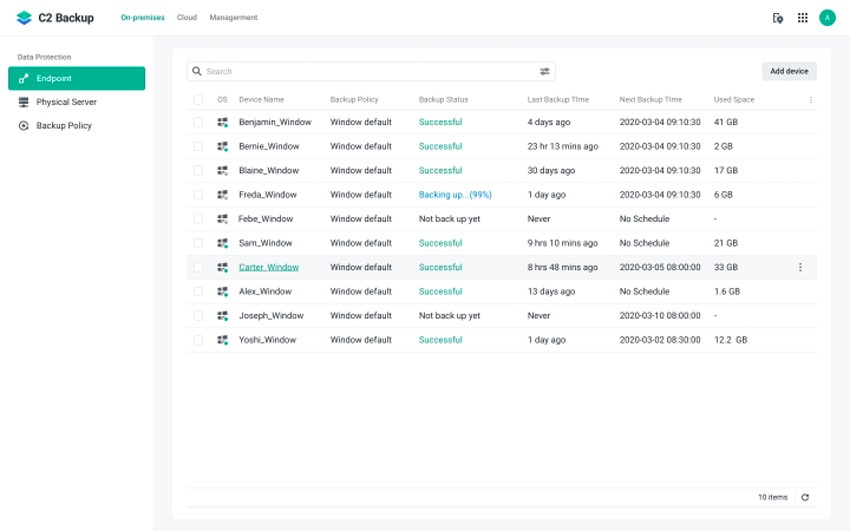Open more options for Carter_Window row
850x531 pixels.
pyautogui.click(x=800, y=268)
